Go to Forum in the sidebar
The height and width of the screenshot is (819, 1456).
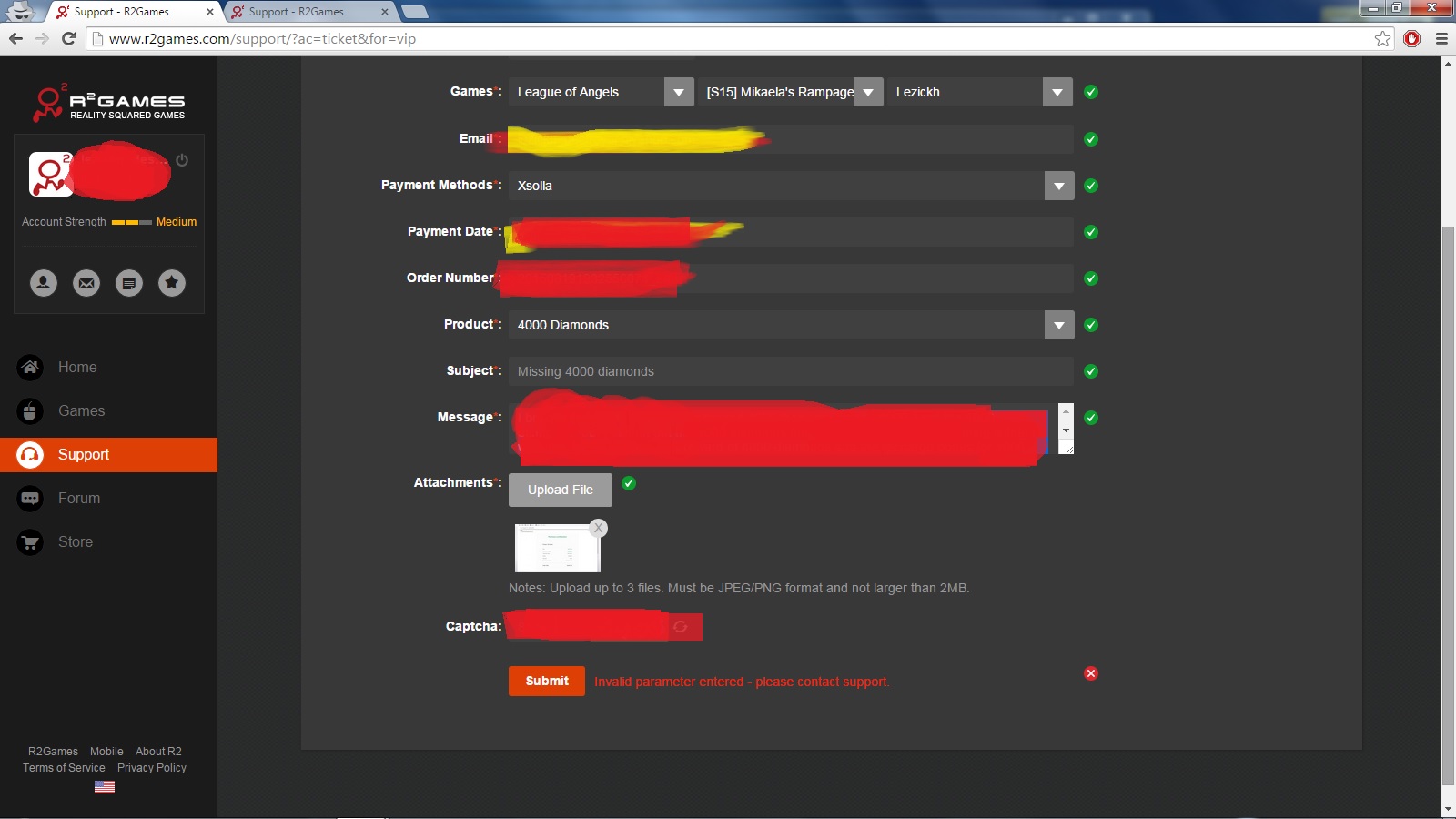tap(79, 498)
